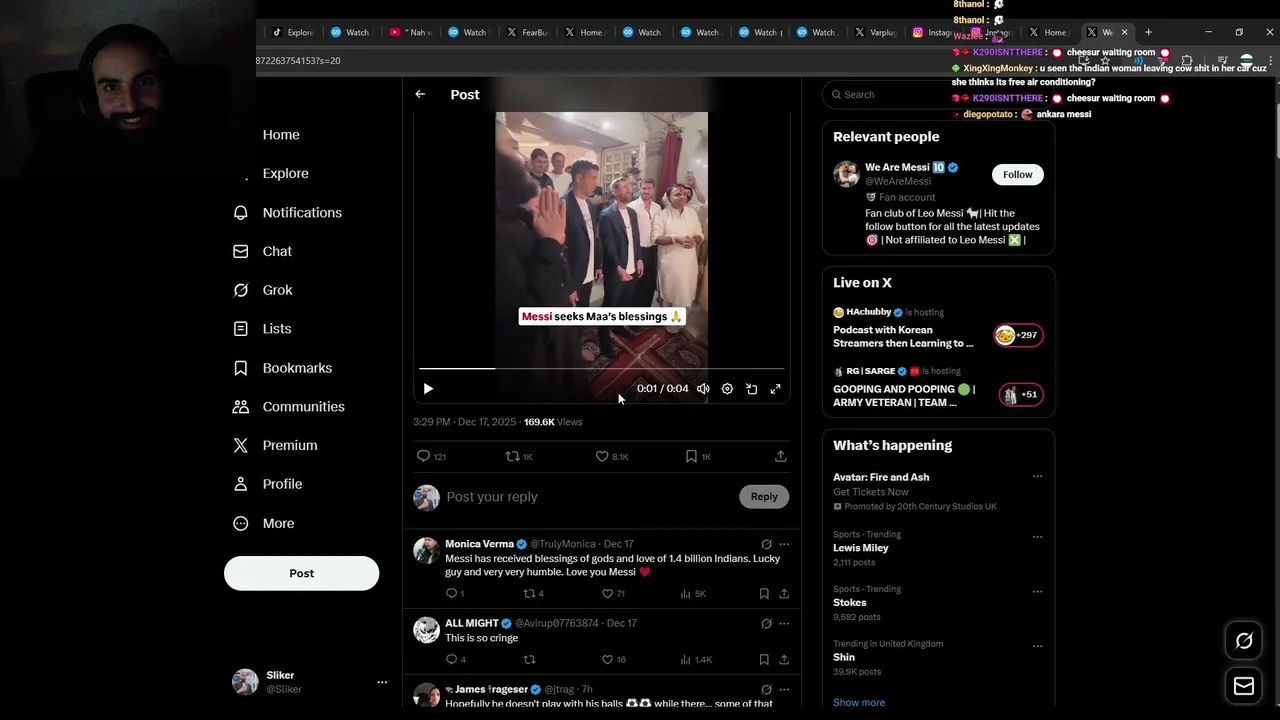
Task: Open floating messages envelope button
Action: tap(1244, 686)
